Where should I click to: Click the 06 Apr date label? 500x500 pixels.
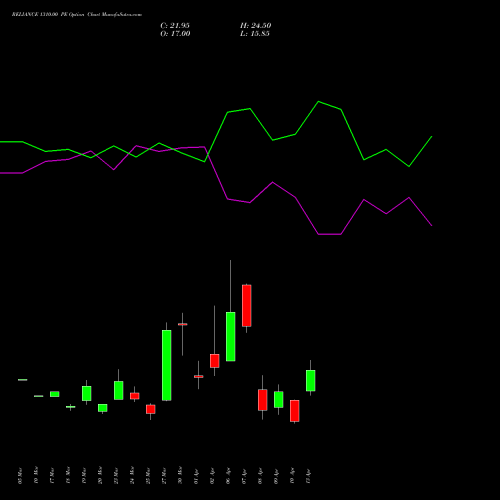[x=228, y=476]
